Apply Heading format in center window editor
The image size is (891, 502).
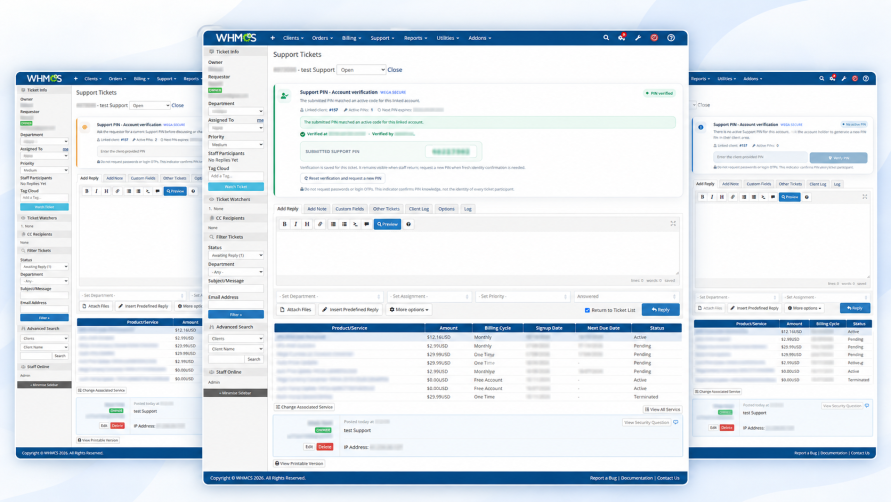(307, 224)
